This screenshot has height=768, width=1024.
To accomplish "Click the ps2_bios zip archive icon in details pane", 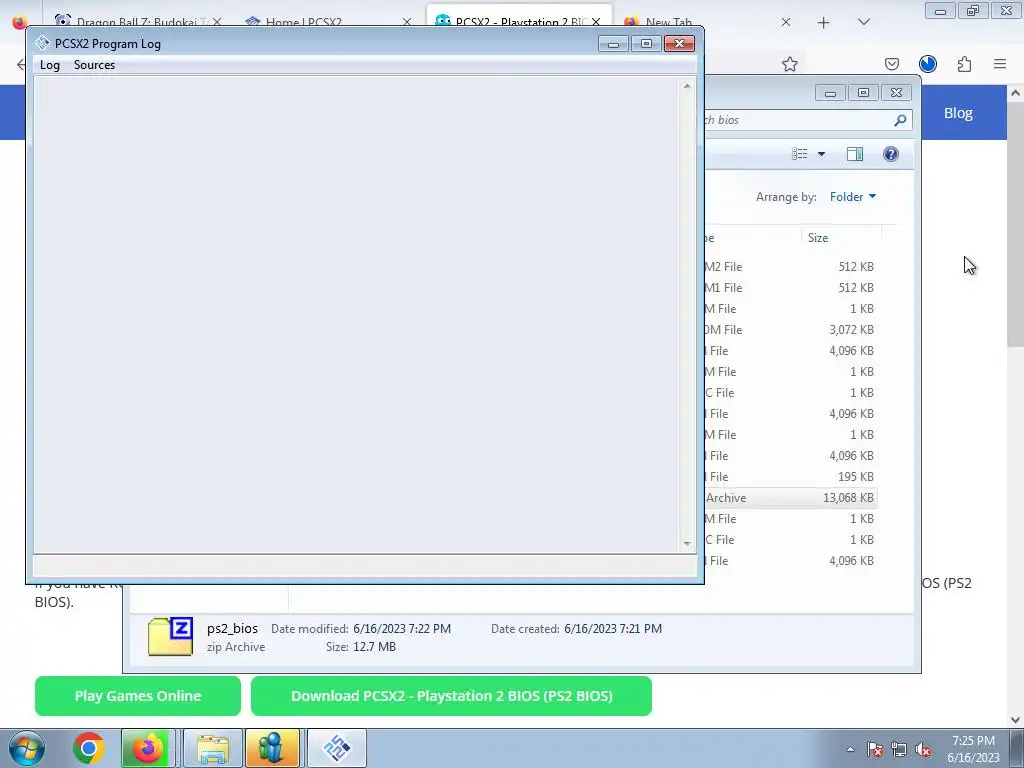I will pyautogui.click(x=170, y=636).
